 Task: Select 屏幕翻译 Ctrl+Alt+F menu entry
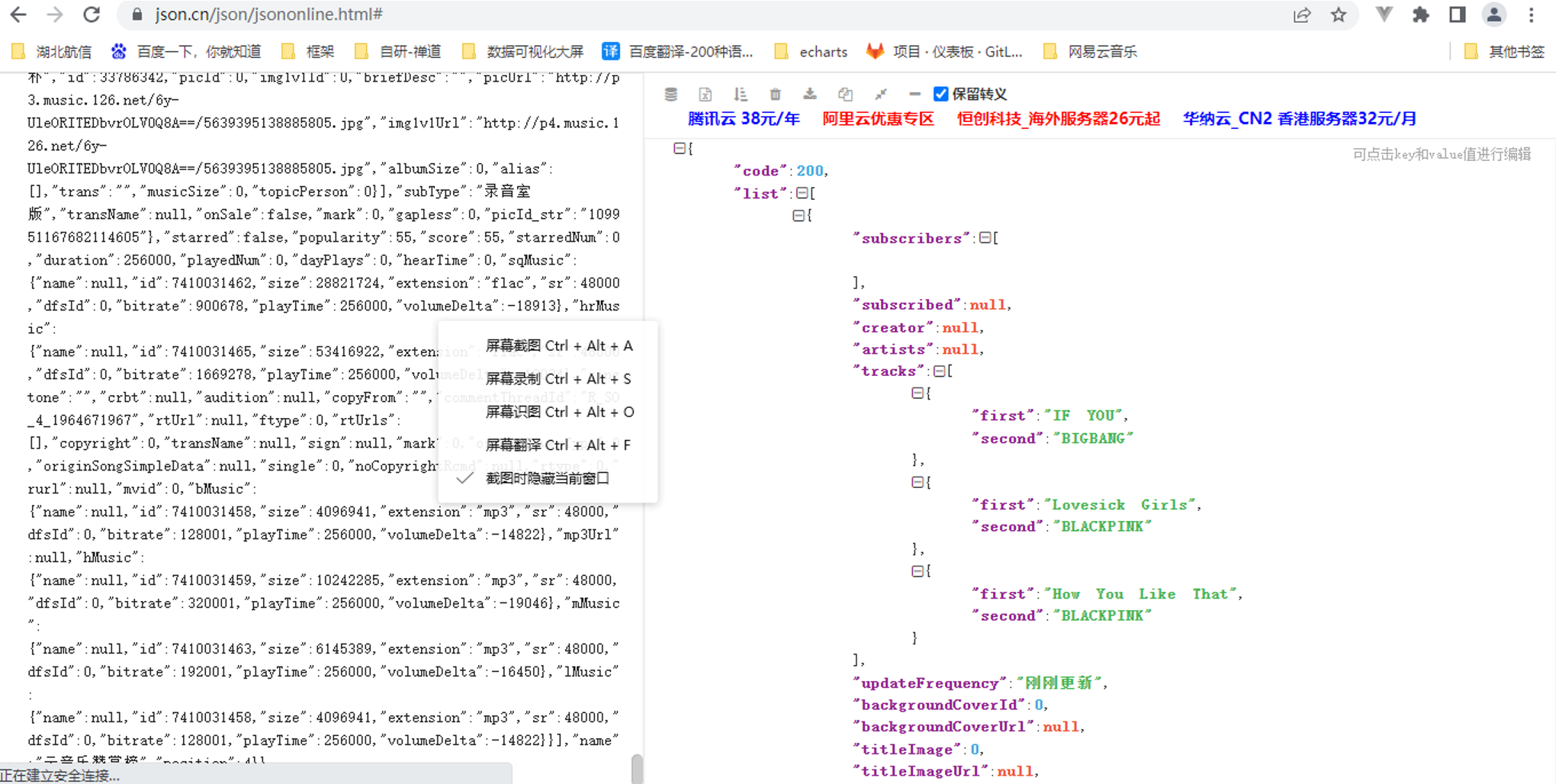click(x=548, y=445)
